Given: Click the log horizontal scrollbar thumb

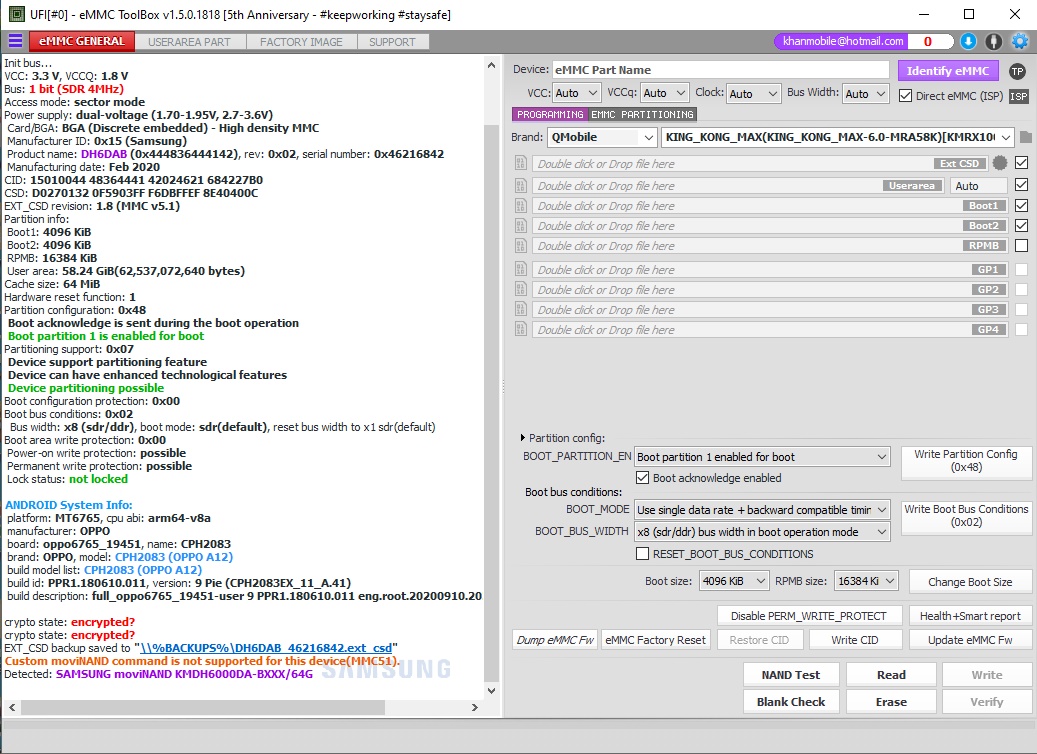Looking at the screenshot, I should [202, 707].
